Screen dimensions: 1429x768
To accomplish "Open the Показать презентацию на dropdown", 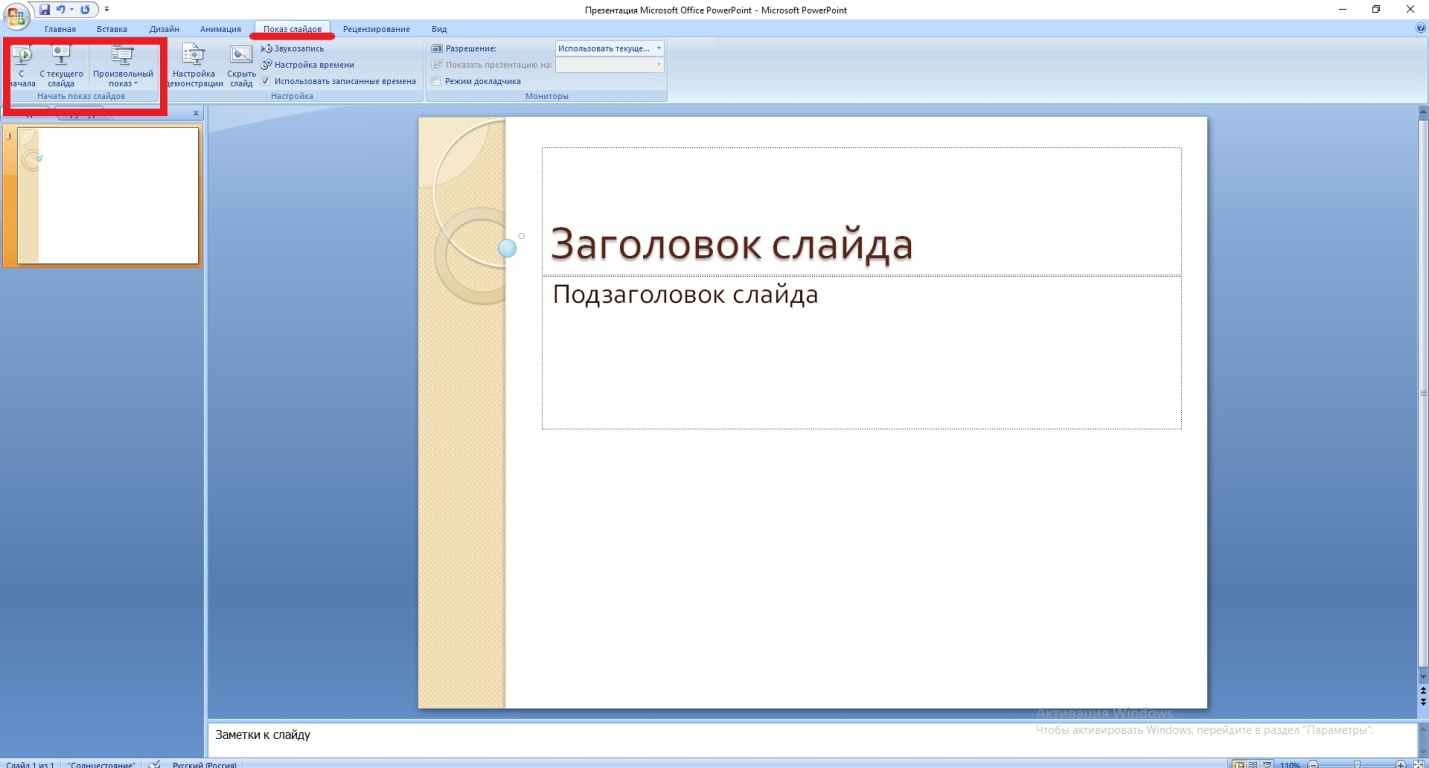I will 609,65.
